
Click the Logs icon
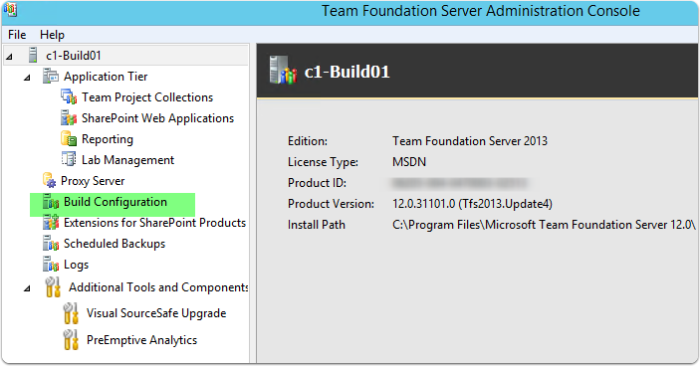click(51, 264)
